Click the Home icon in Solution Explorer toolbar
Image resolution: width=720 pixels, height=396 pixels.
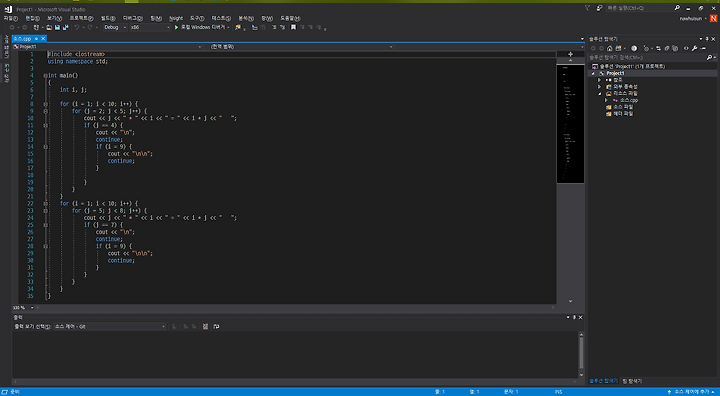(x=610, y=48)
